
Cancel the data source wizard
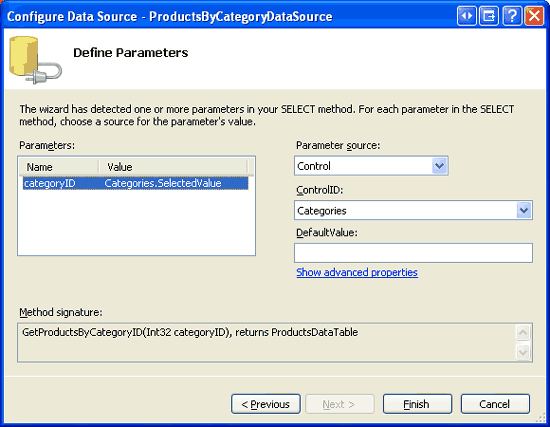495,404
